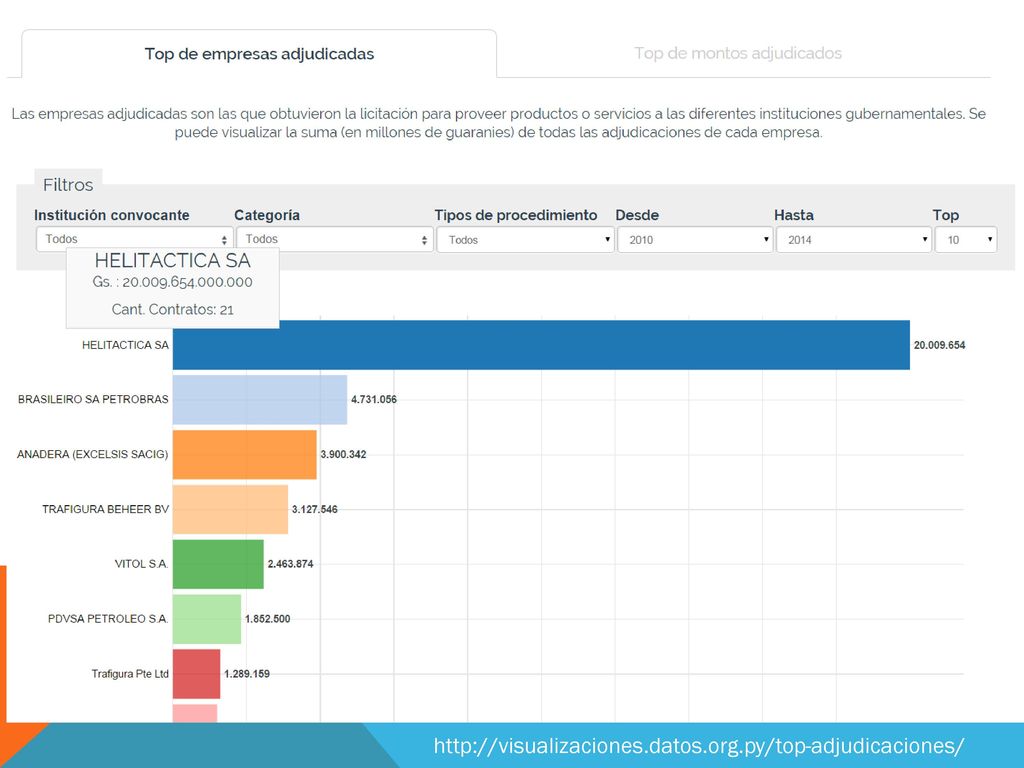Screen dimensions: 1024x768
Task: Open the Top 10 count dropdown
Action: tap(966, 240)
